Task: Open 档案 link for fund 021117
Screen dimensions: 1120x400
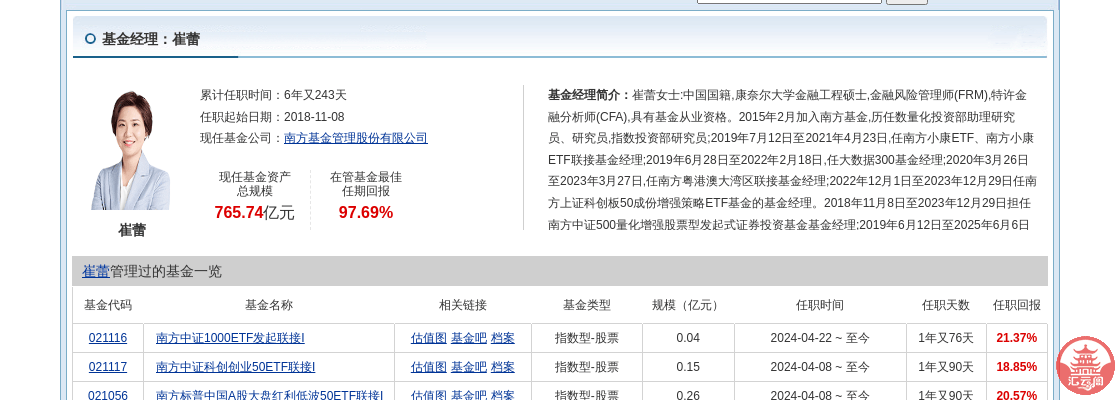Action: (x=503, y=367)
